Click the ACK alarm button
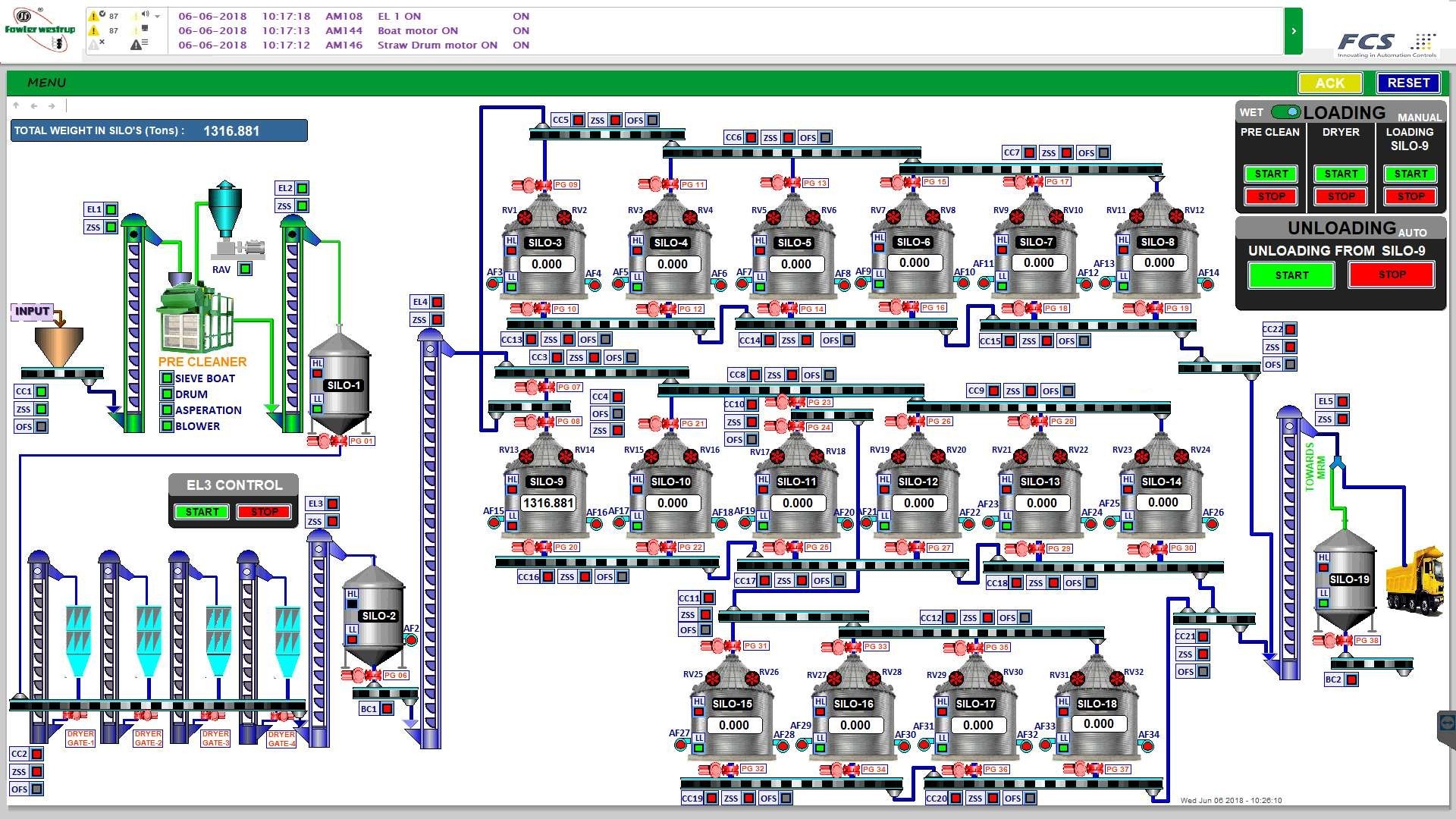The width and height of the screenshot is (1456, 819). pos(1329,83)
